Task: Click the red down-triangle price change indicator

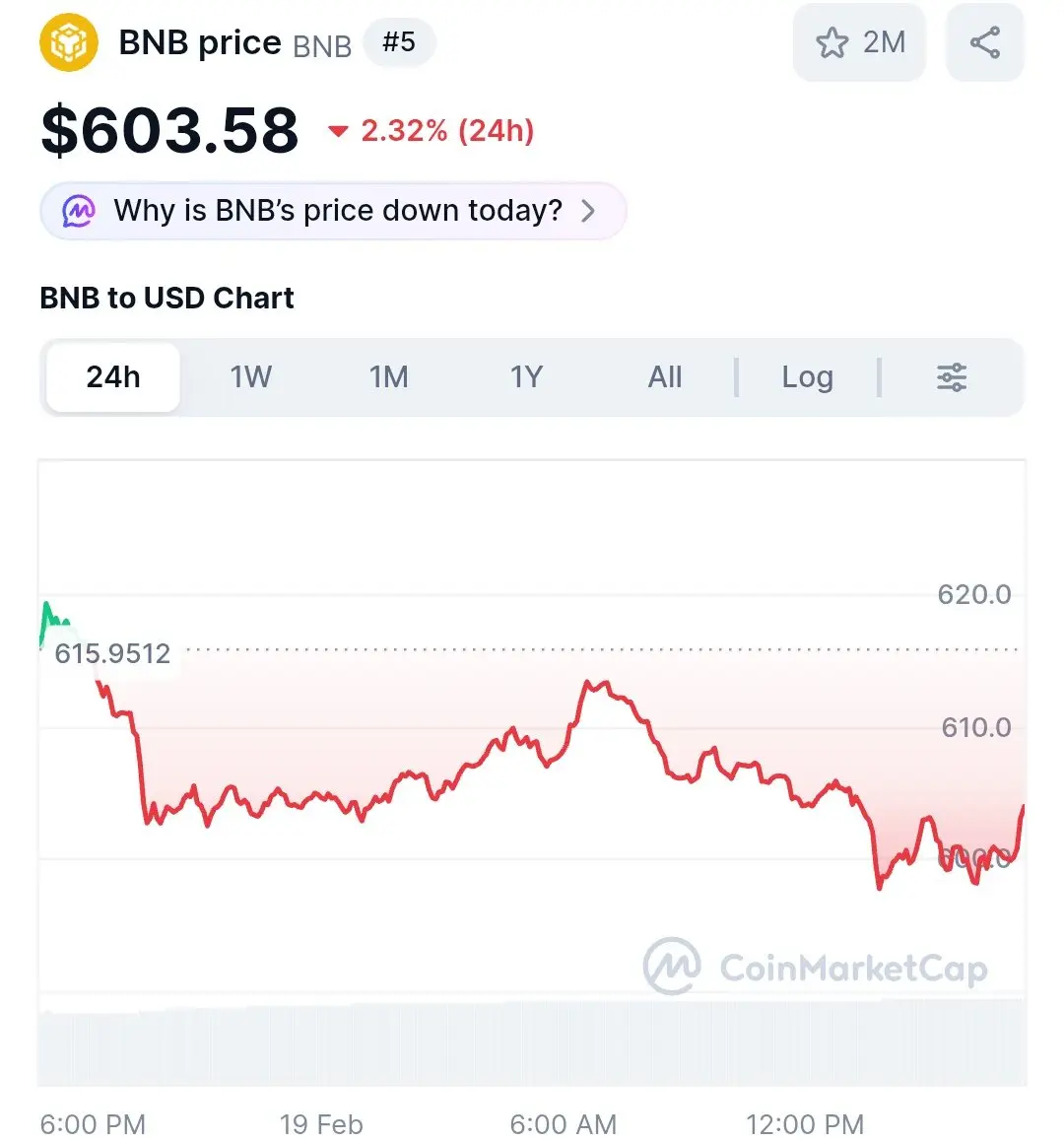Action: pyautogui.click(x=339, y=131)
